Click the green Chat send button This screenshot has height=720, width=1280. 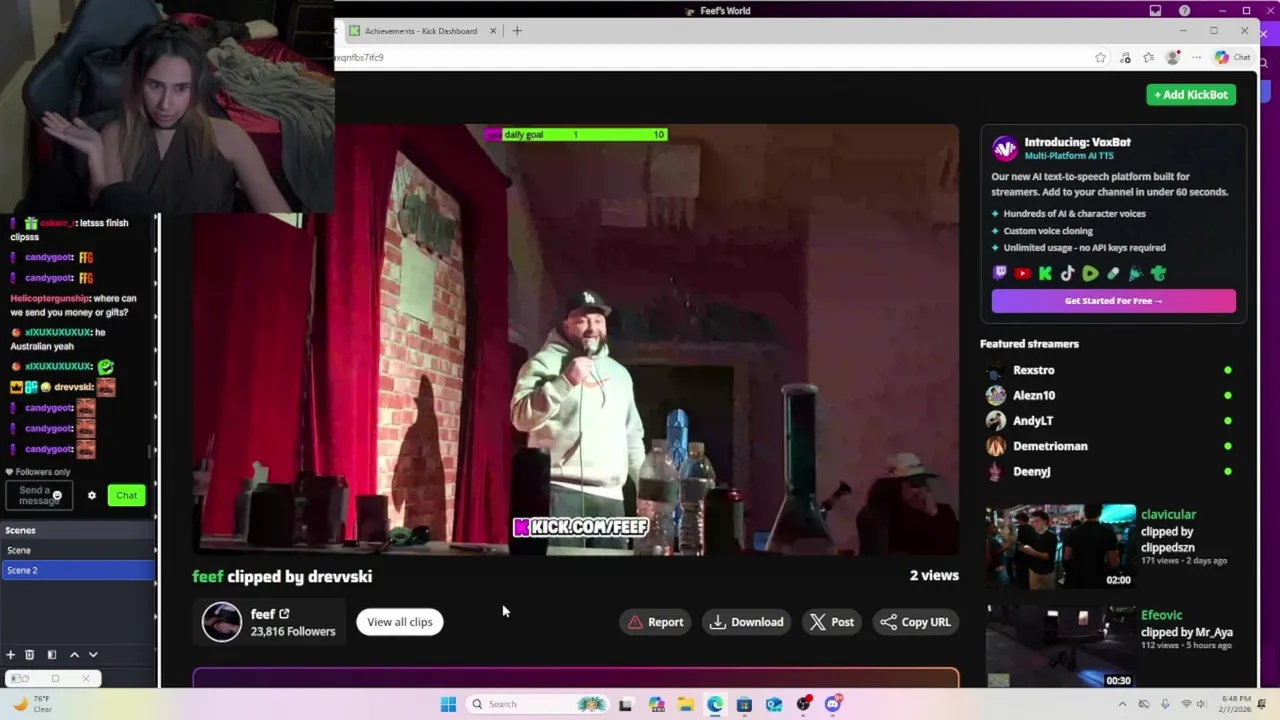[126, 495]
